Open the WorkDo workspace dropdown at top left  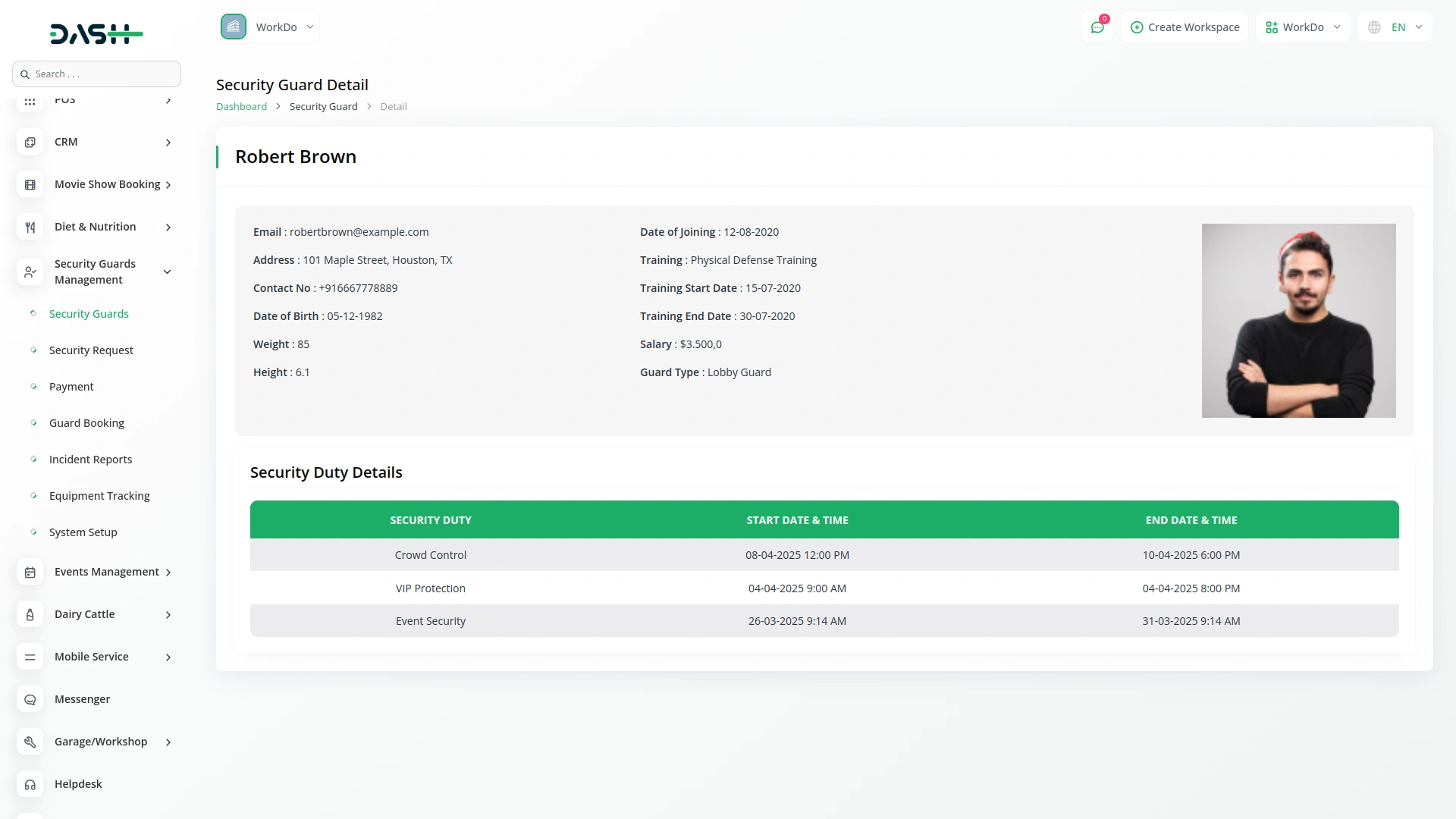point(268,27)
